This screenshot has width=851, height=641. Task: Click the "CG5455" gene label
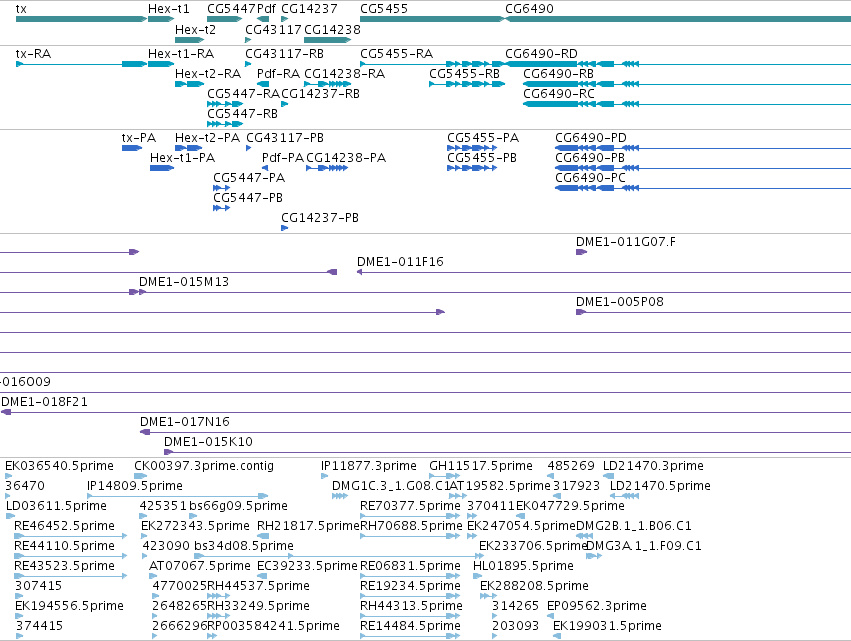[384, 9]
